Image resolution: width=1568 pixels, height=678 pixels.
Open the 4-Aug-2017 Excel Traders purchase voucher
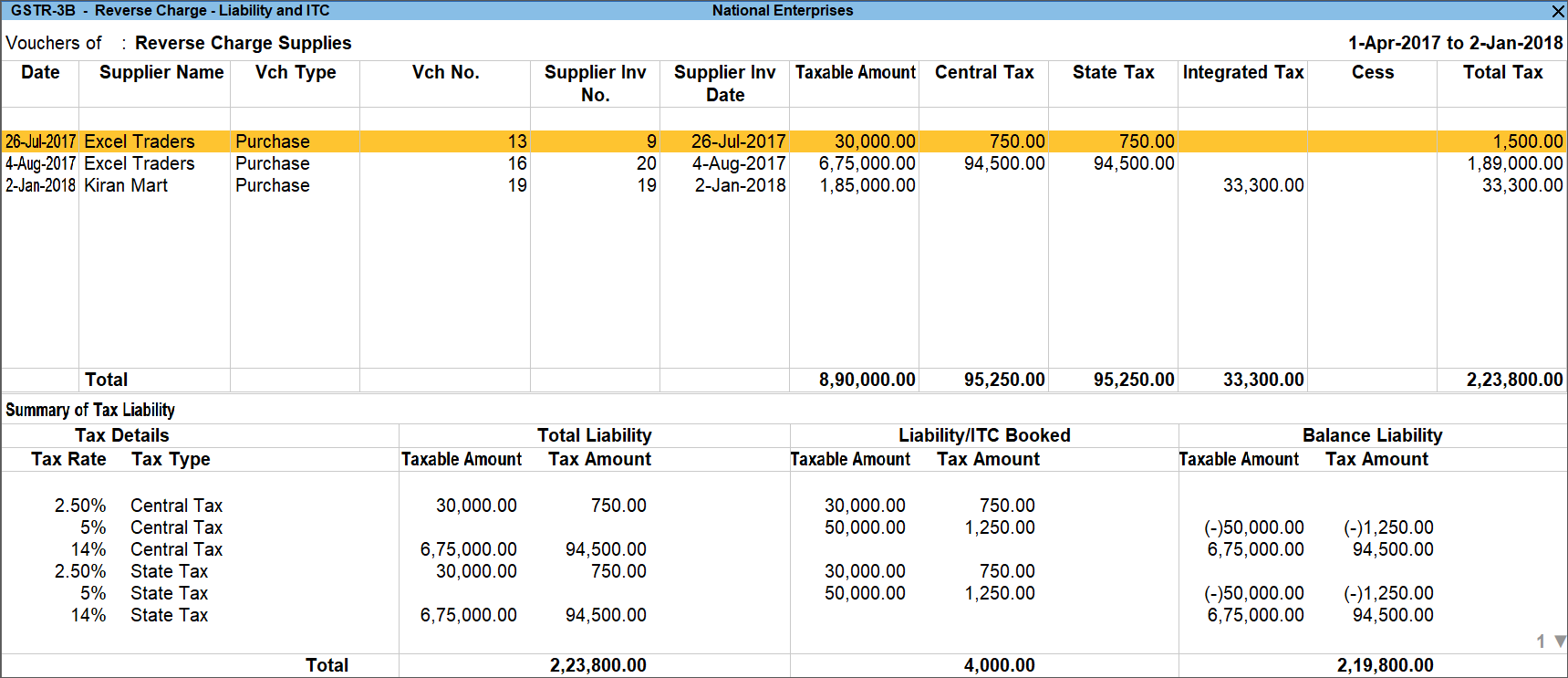click(x=139, y=163)
